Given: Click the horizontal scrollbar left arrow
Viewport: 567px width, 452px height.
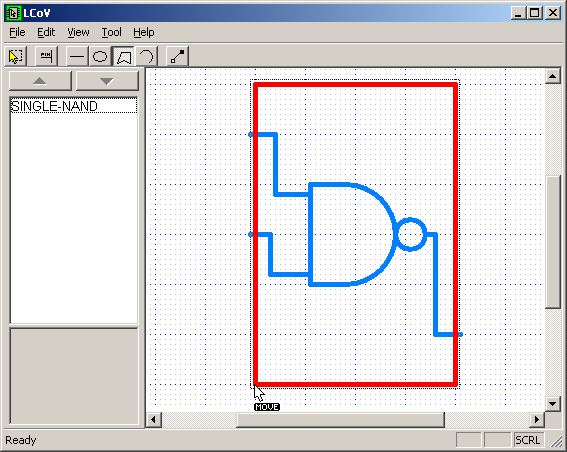Looking at the screenshot, I should coord(153,420).
